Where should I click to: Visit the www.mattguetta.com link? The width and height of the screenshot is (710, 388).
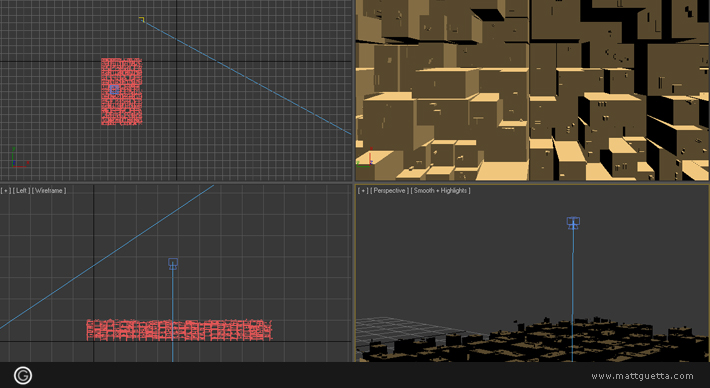(x=642, y=376)
